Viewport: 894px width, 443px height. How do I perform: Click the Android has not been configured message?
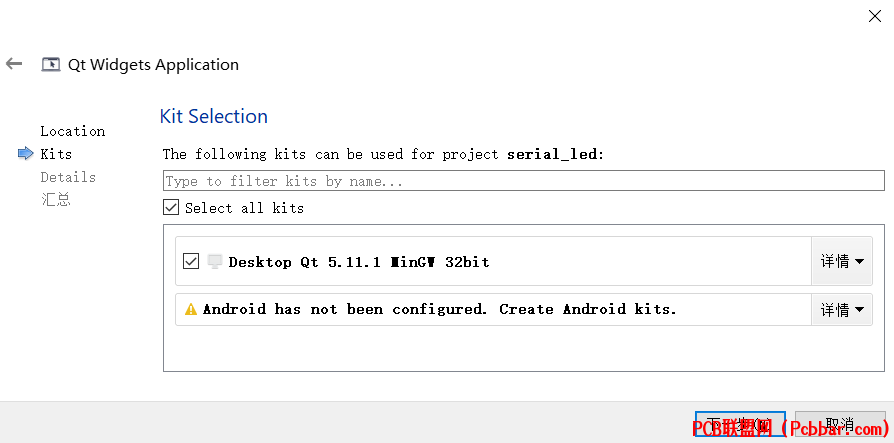[x=439, y=310]
